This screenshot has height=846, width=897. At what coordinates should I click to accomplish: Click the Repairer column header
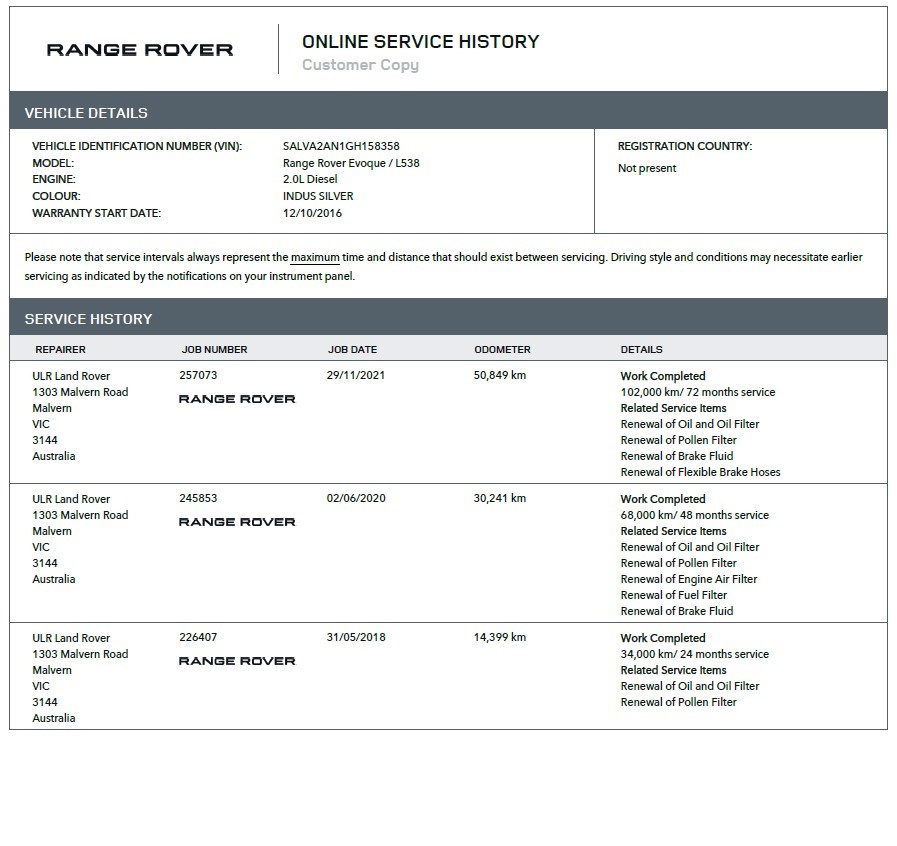point(60,350)
